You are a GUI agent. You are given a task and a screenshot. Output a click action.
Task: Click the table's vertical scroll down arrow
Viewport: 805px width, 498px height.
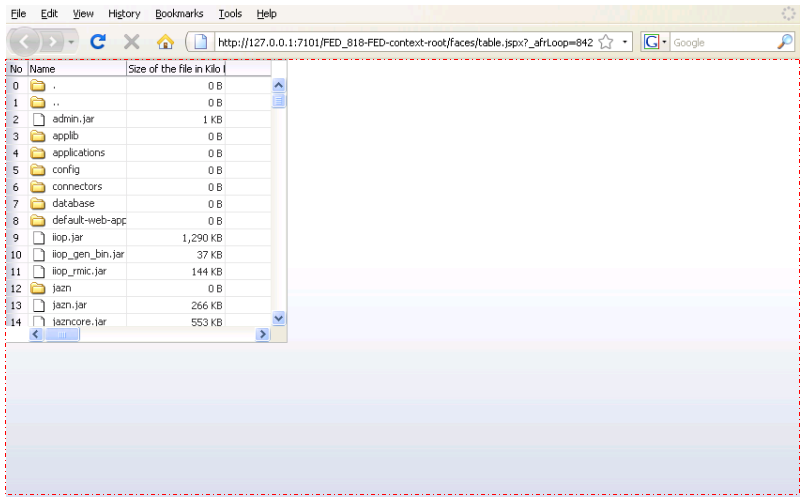(279, 318)
